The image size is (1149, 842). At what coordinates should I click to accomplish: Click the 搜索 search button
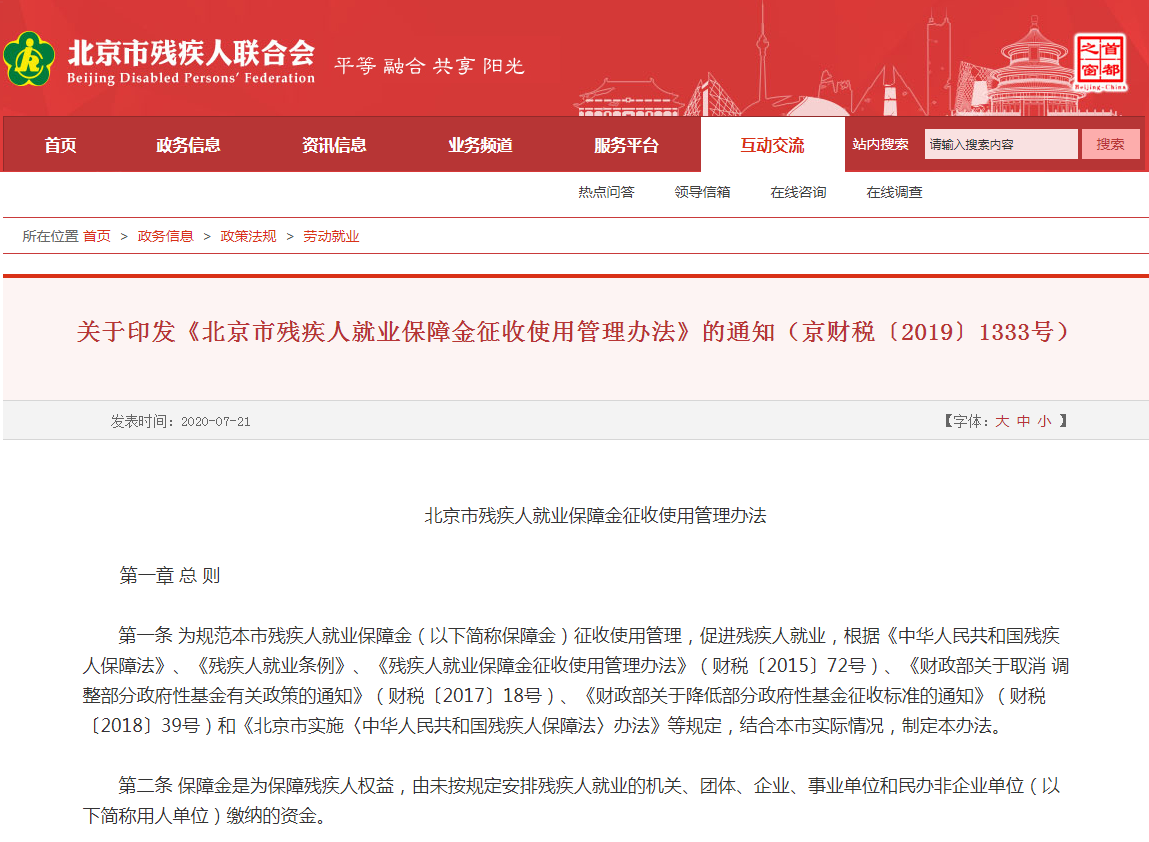click(1110, 144)
